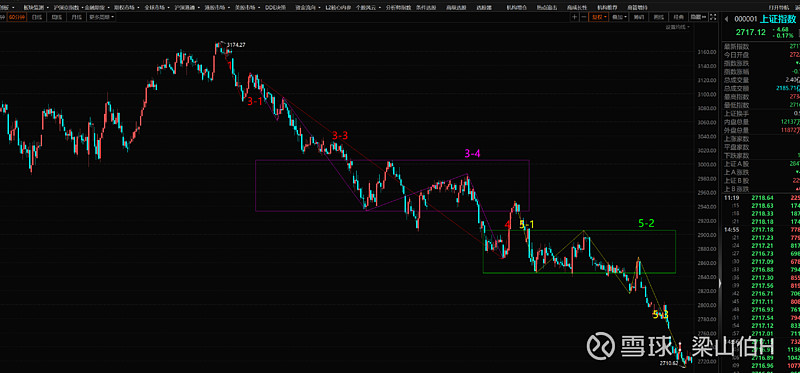Viewport: 800px width, 373px height.
Task: Open the 资金流向 menu
Action: tap(308, 8)
